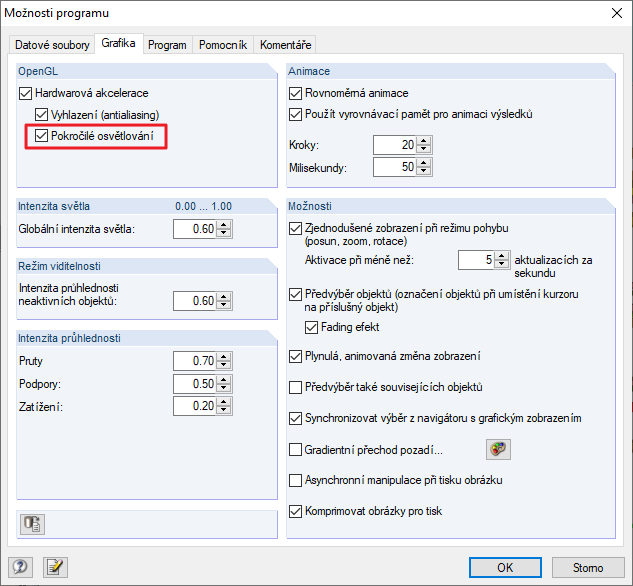Disable Fading efekt checkbox
The image size is (633, 586).
[x=311, y=327]
